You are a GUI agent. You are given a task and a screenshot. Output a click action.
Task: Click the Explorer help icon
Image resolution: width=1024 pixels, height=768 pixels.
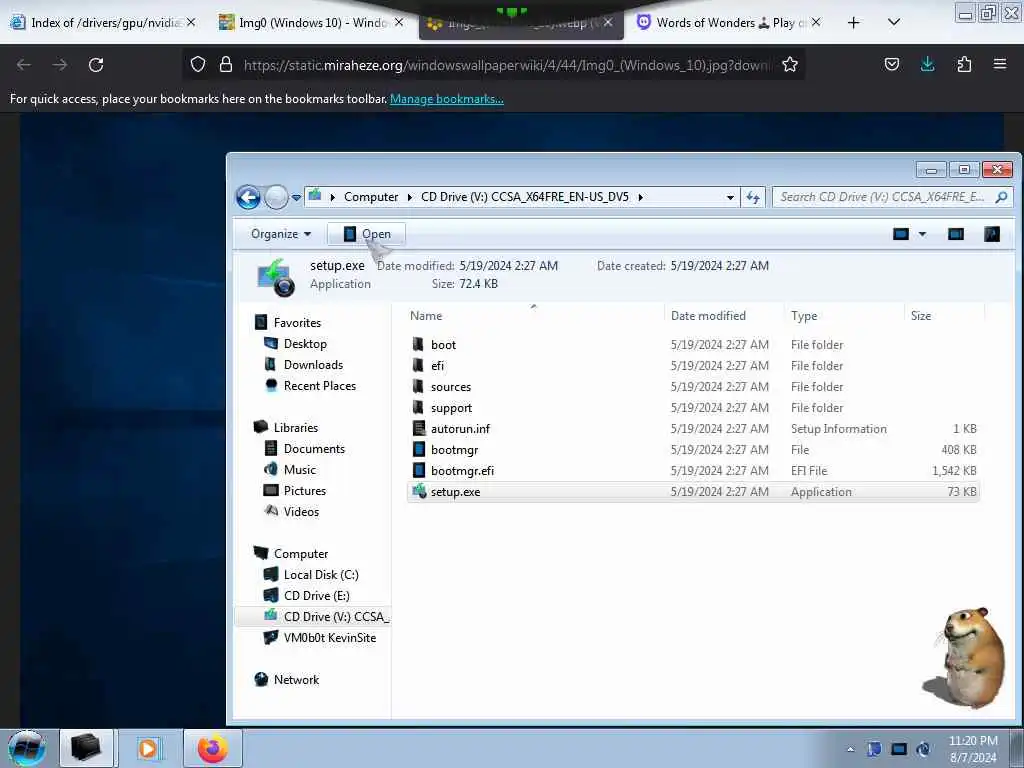pyautogui.click(x=991, y=234)
